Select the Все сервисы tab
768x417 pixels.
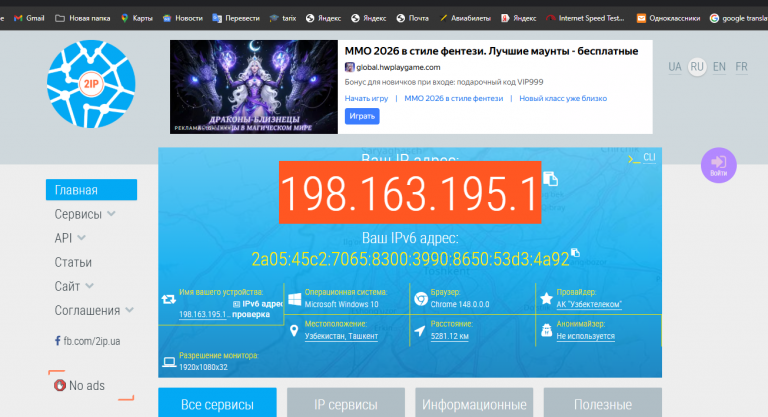click(x=217, y=403)
